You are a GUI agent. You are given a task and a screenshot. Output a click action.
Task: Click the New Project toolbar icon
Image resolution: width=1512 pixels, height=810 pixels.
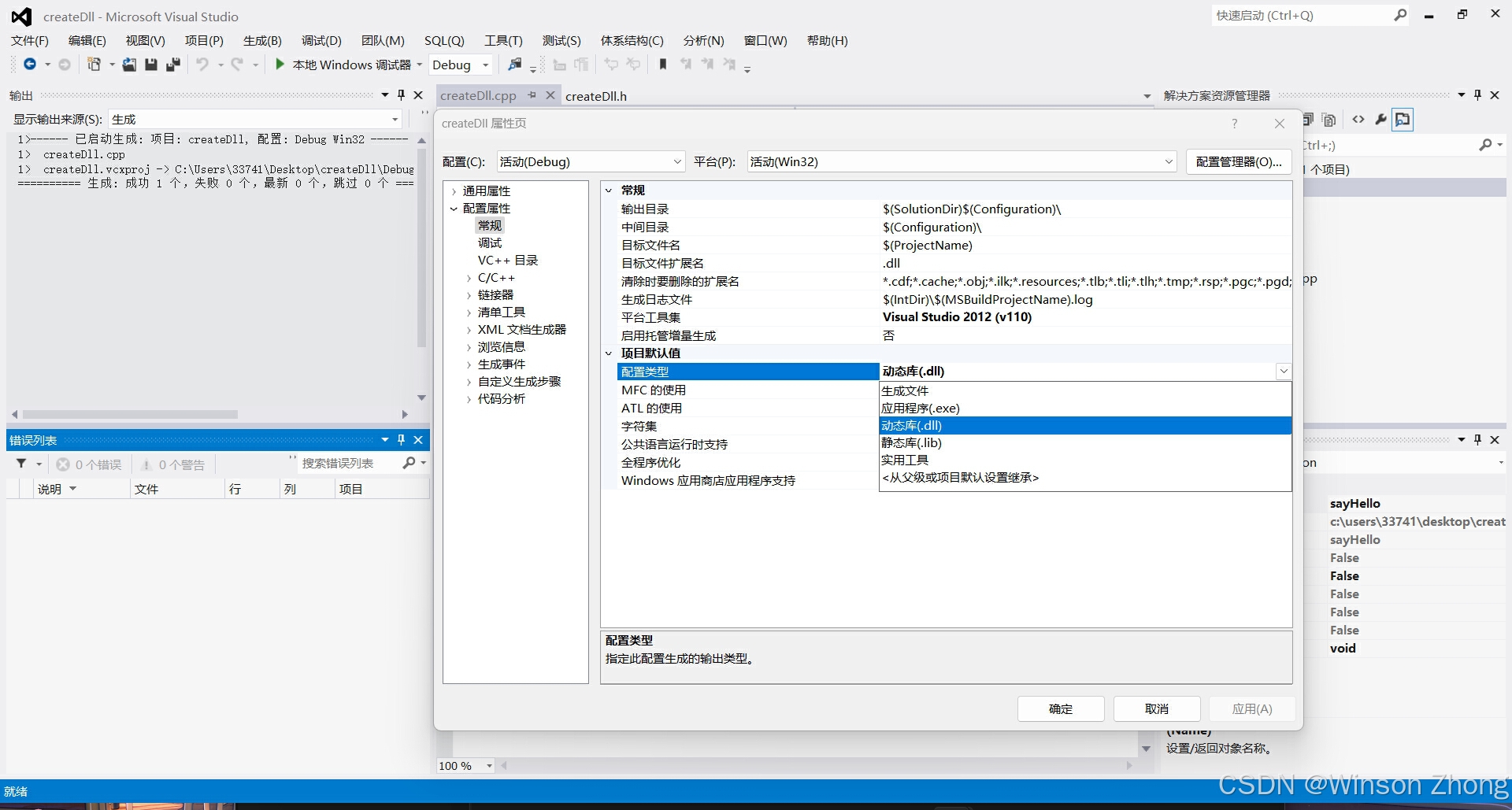[x=93, y=65]
